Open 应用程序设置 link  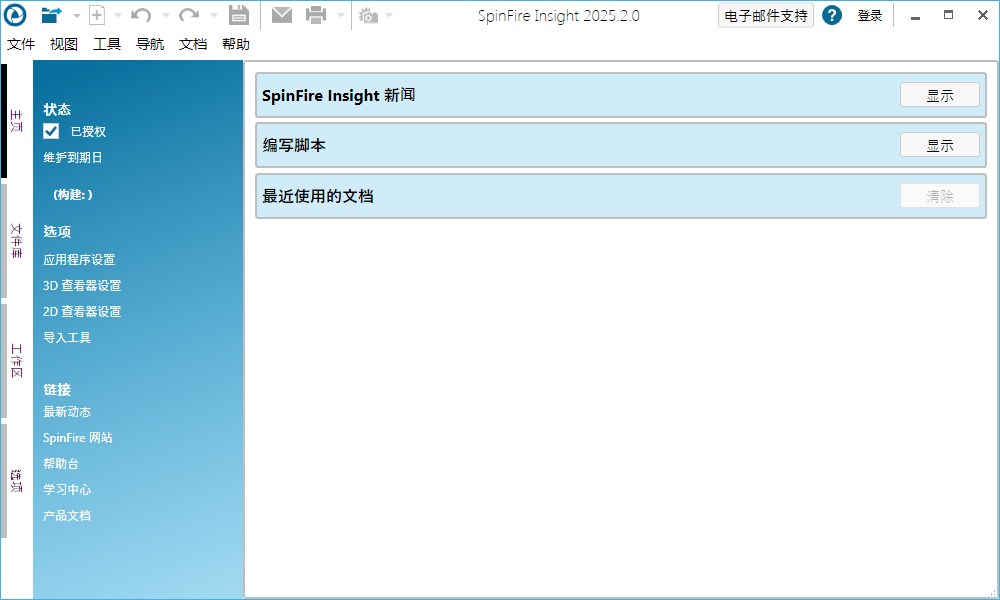pyautogui.click(x=79, y=260)
